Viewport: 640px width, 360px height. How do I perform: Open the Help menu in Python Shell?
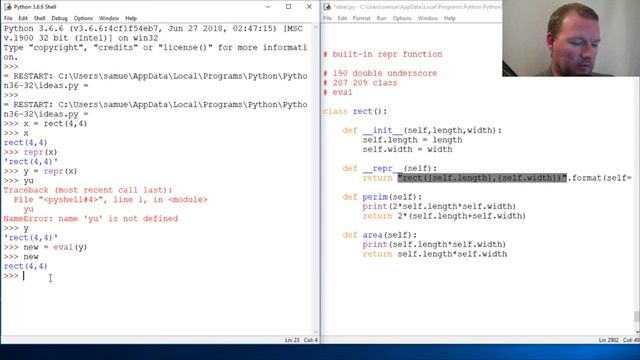coord(131,18)
